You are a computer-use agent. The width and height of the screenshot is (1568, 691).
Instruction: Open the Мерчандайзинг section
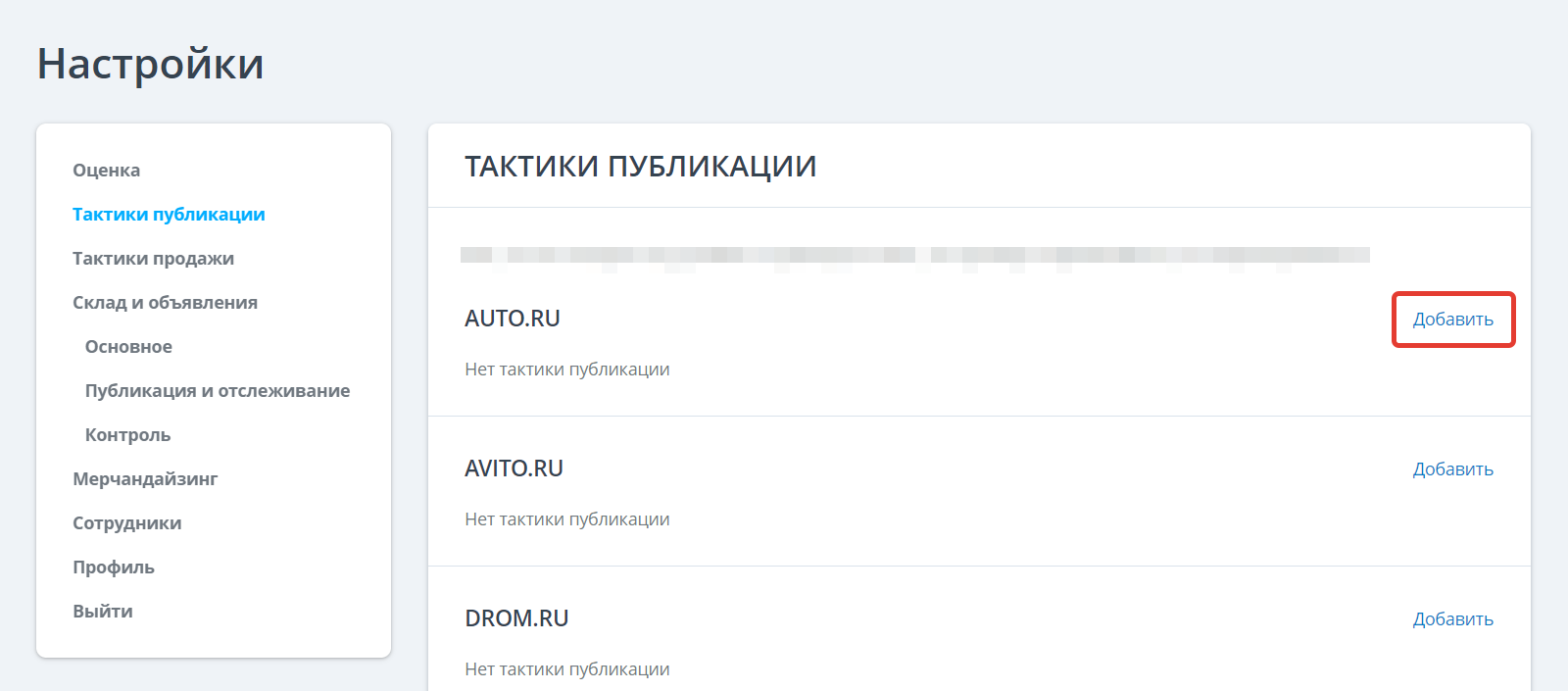point(145,479)
